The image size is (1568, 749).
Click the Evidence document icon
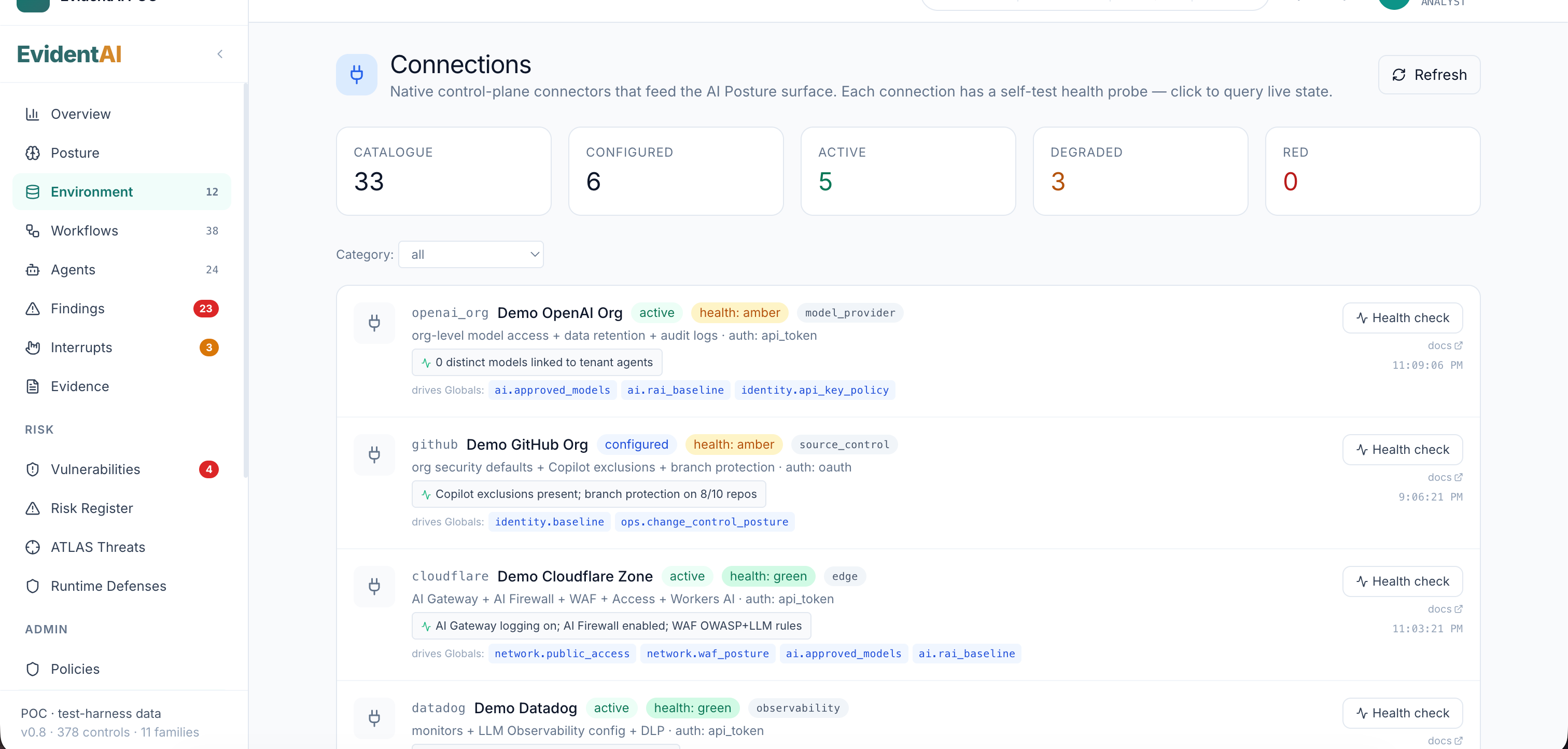click(32, 386)
